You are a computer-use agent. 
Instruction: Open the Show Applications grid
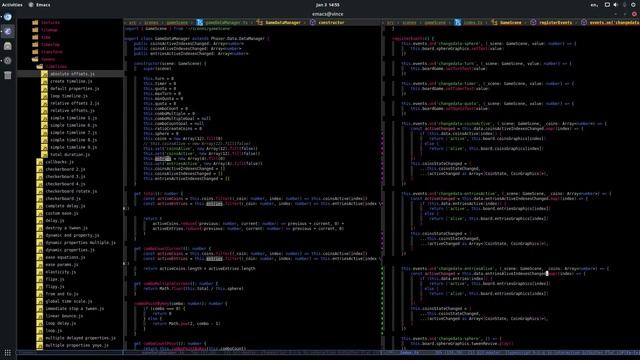tap(8, 353)
